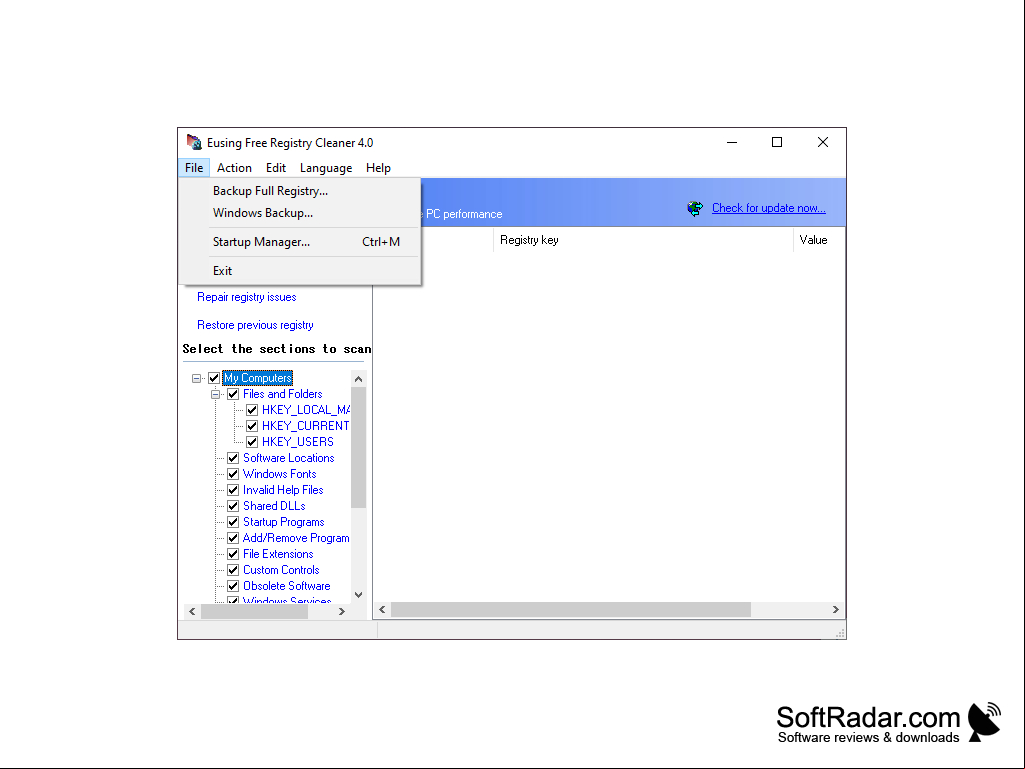Click the tree vertical scrollbar thumb

358,447
